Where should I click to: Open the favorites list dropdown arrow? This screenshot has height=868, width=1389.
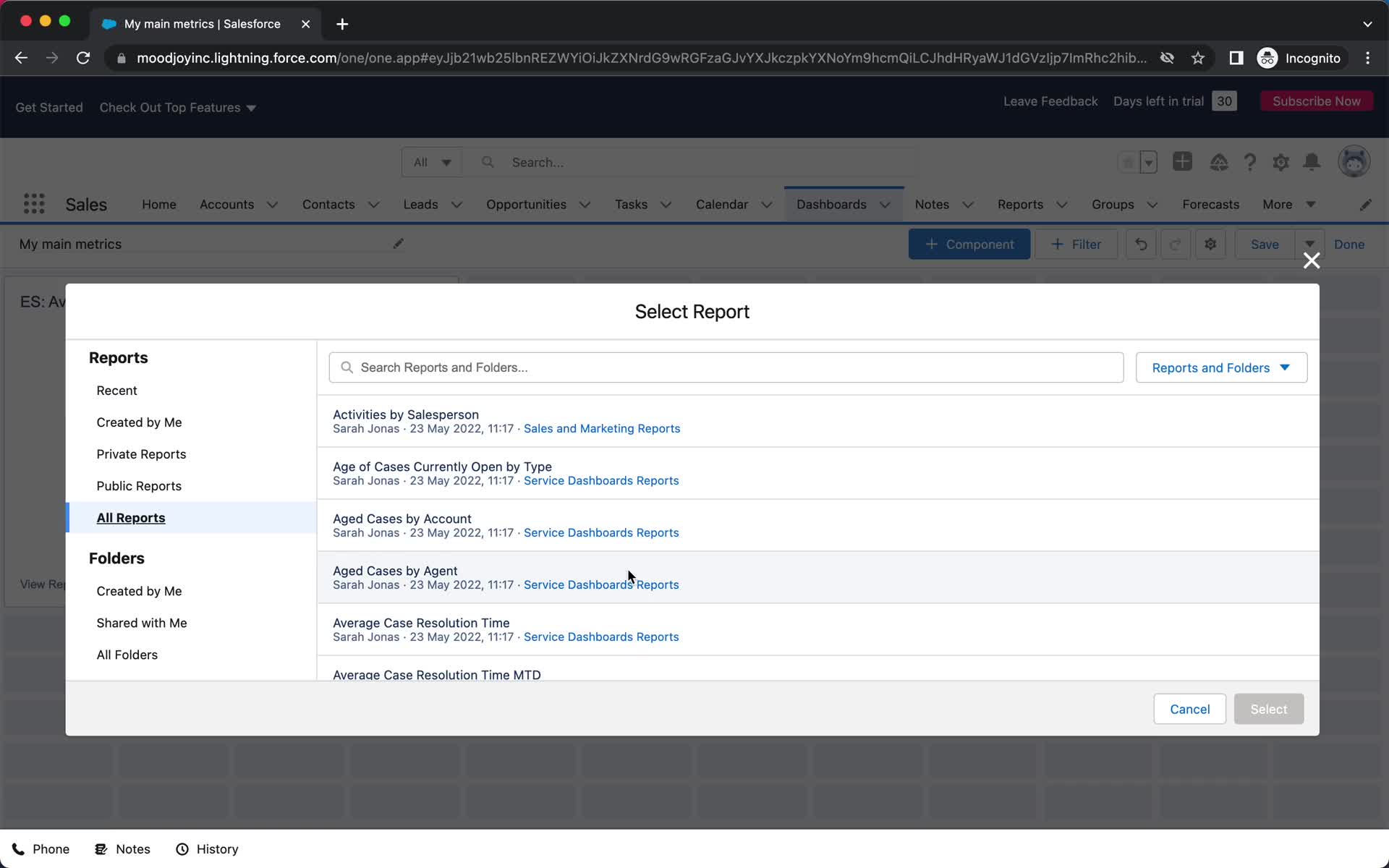1148,162
